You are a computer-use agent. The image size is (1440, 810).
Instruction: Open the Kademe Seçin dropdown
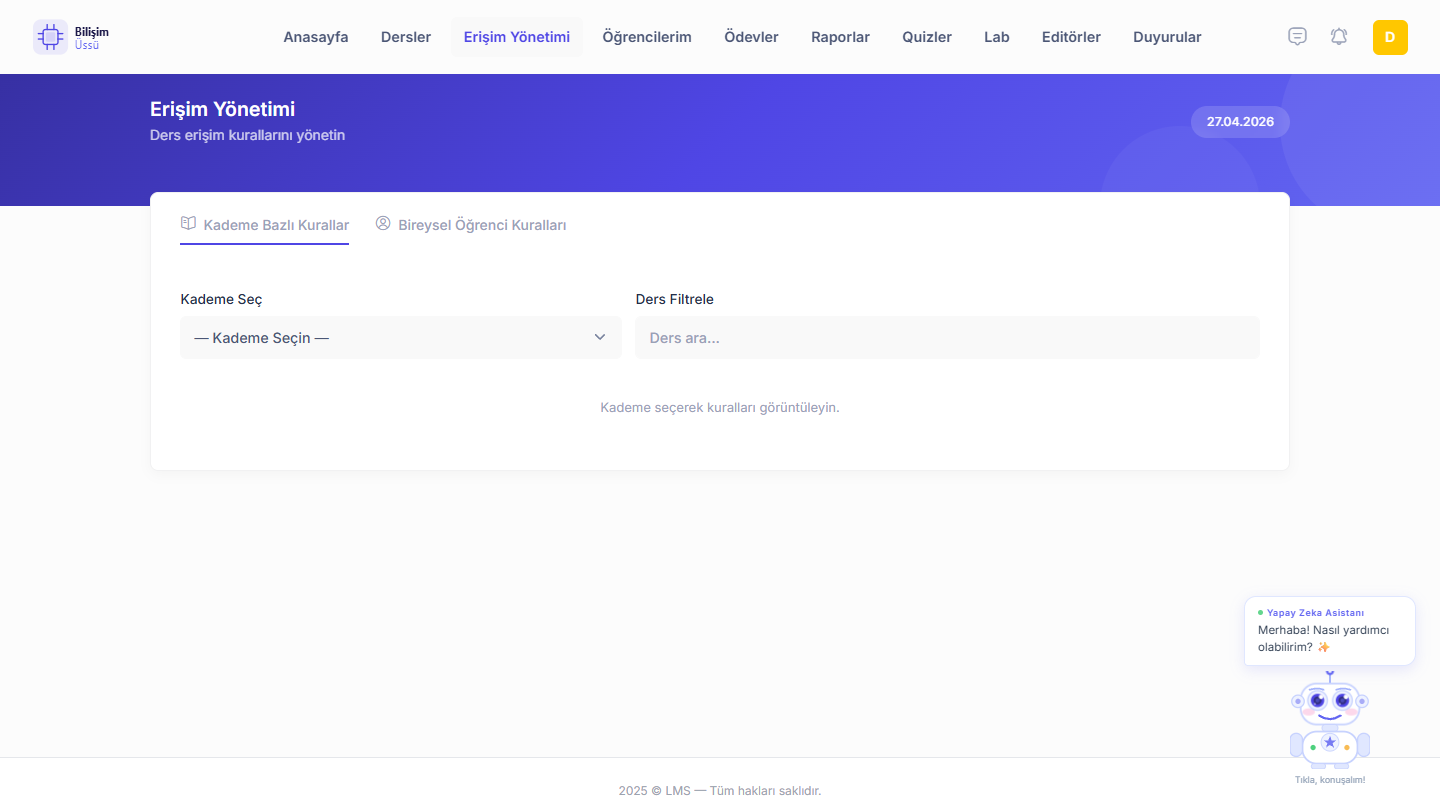coord(401,338)
